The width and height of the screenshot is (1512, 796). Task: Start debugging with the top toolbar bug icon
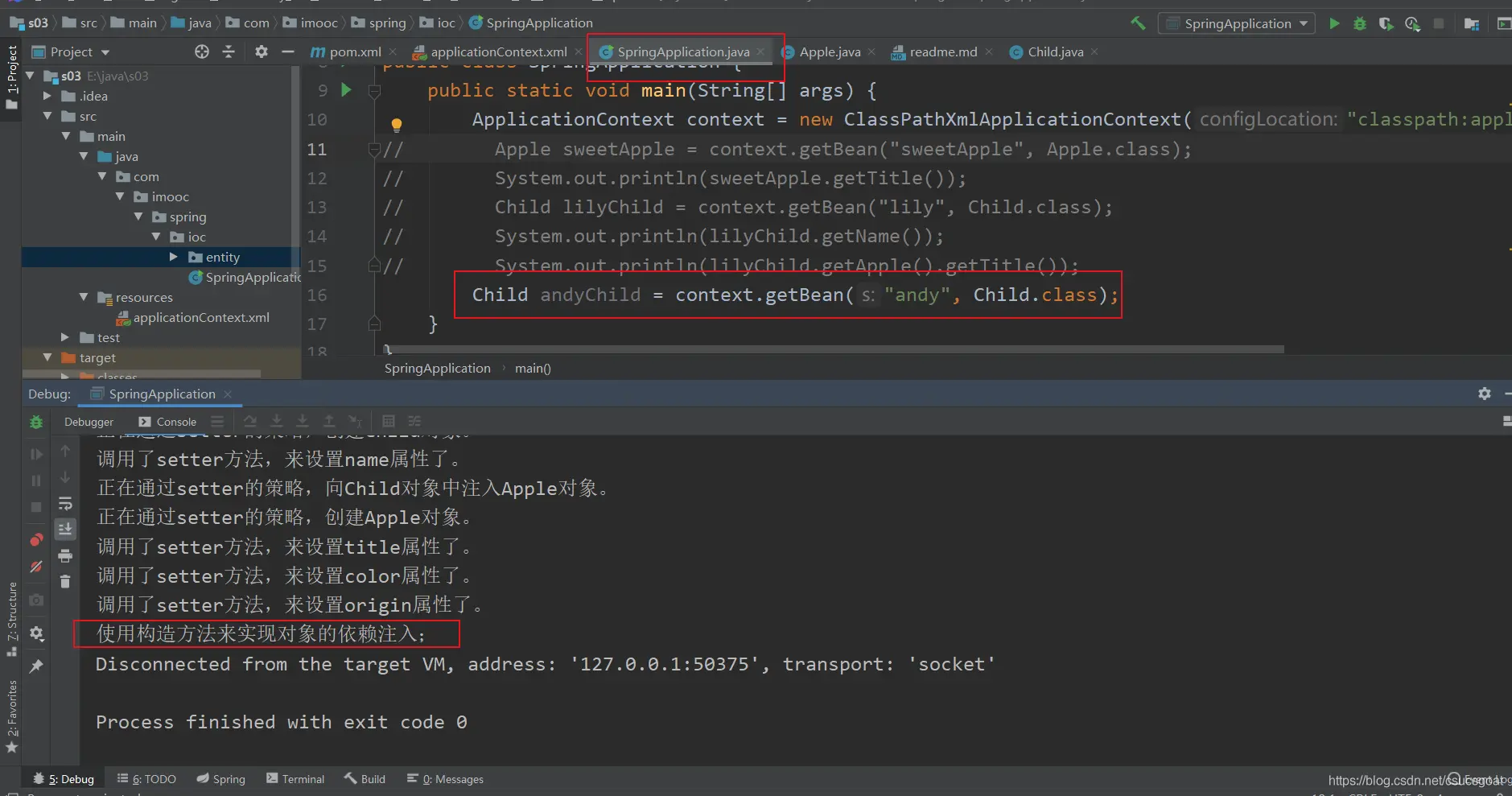tap(1360, 23)
